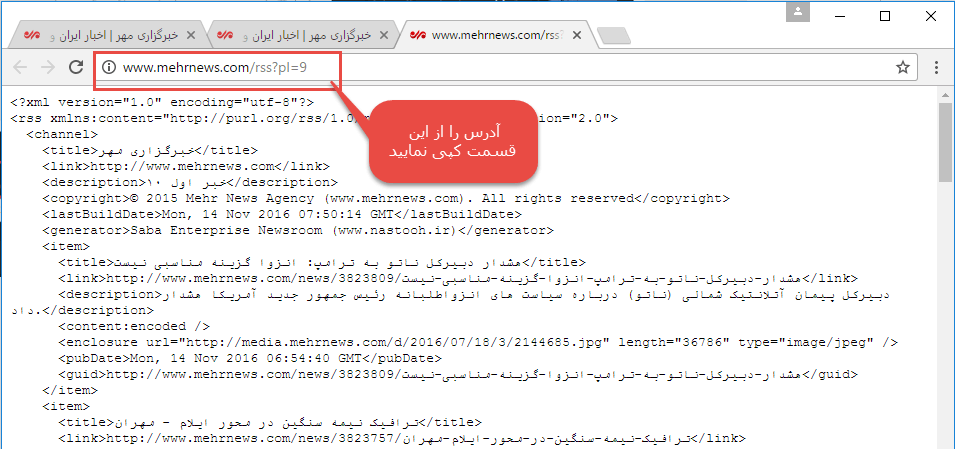This screenshot has width=955, height=449.
Task: Click the address bar URL field
Action: pos(506,68)
